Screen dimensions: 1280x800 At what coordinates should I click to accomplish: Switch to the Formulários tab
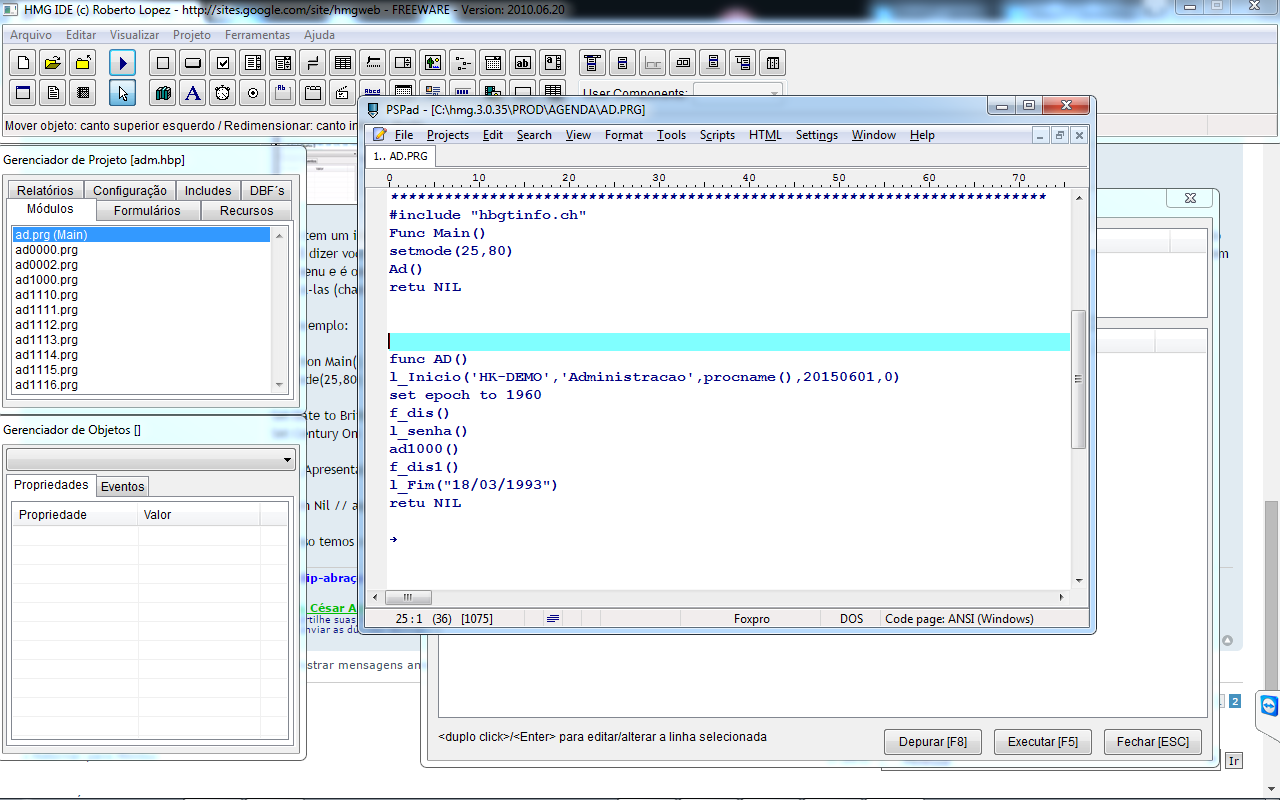pos(147,211)
